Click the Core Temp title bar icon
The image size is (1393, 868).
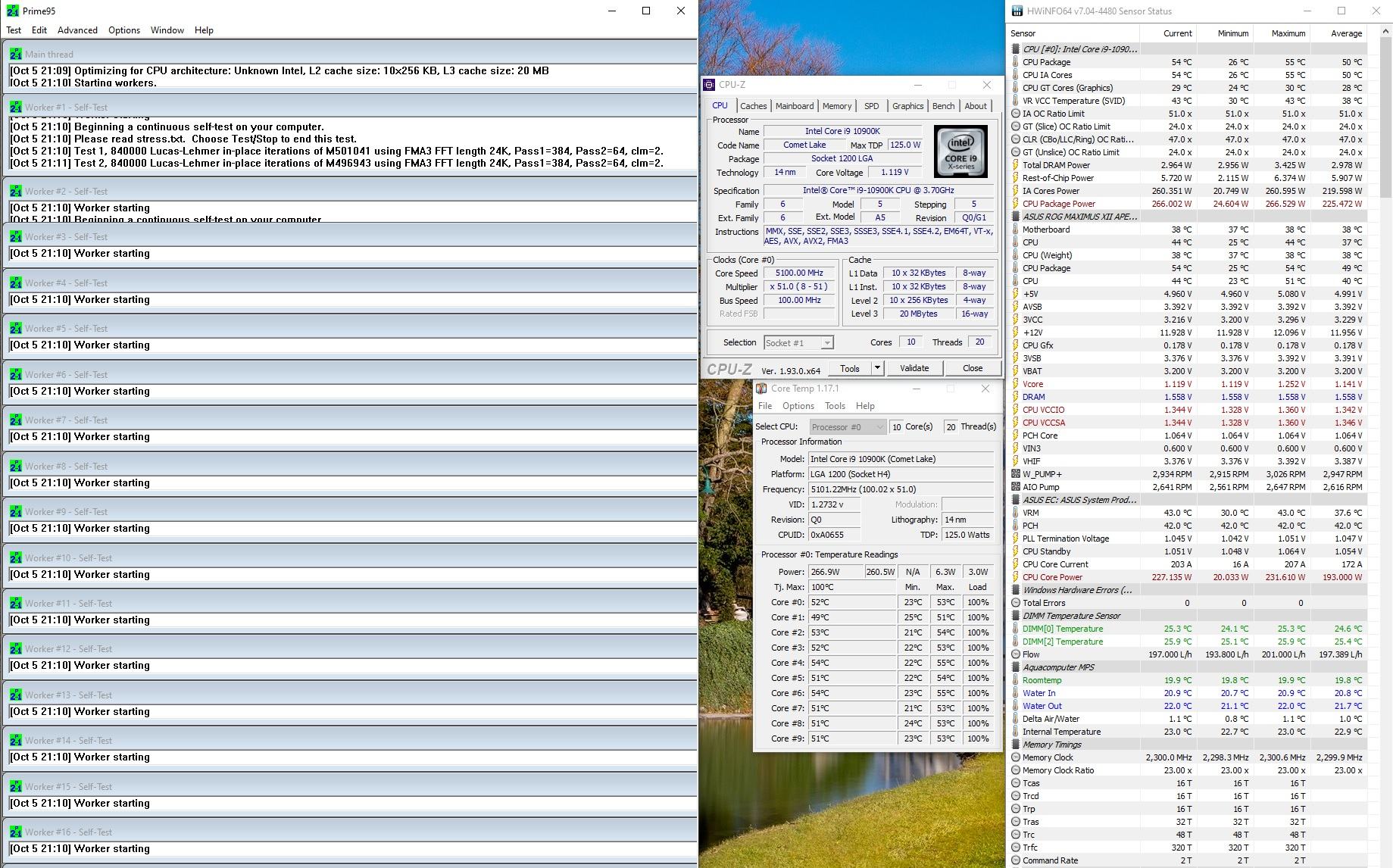[x=761, y=389]
